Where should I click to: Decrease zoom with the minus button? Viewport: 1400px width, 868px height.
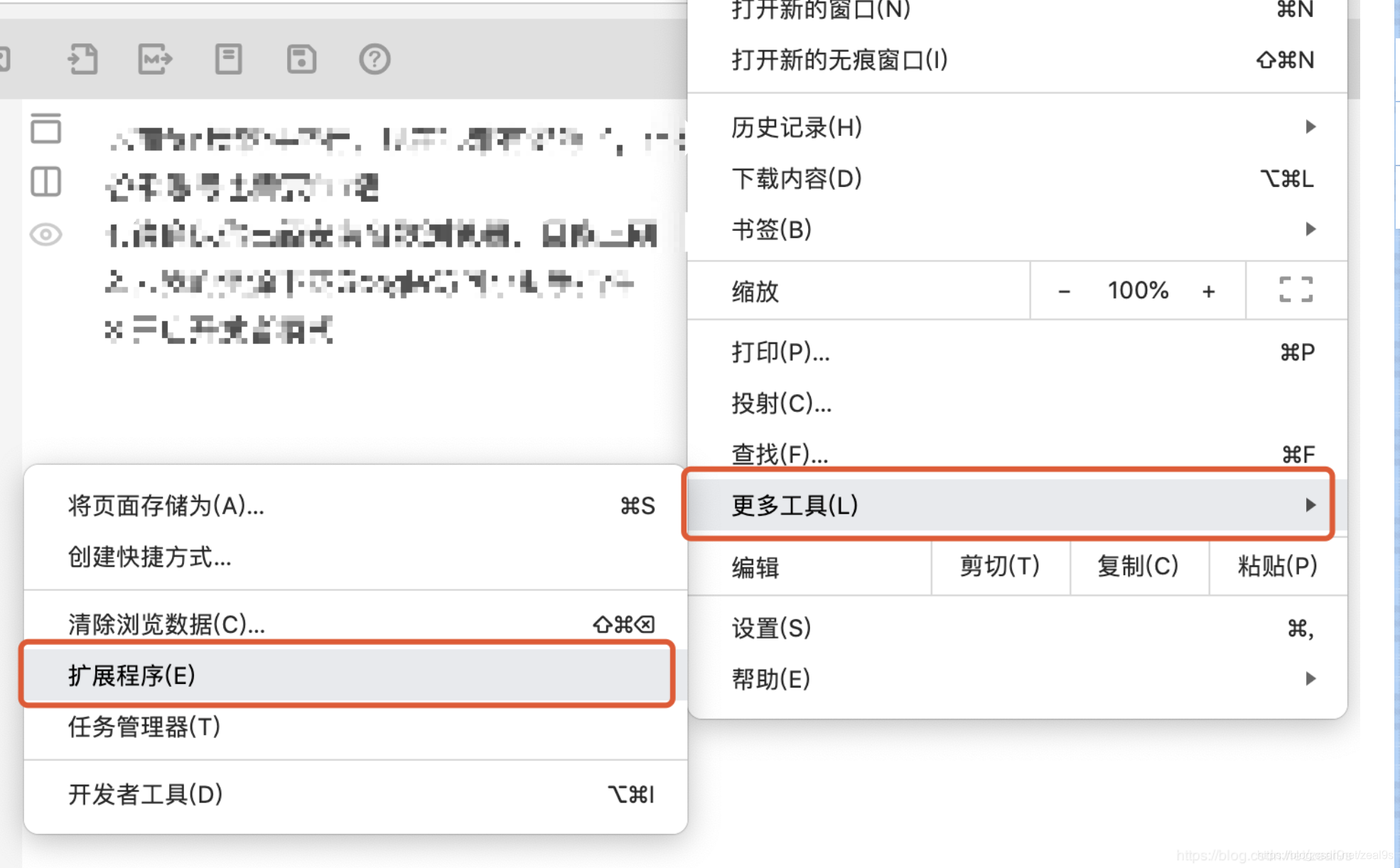[1064, 291]
